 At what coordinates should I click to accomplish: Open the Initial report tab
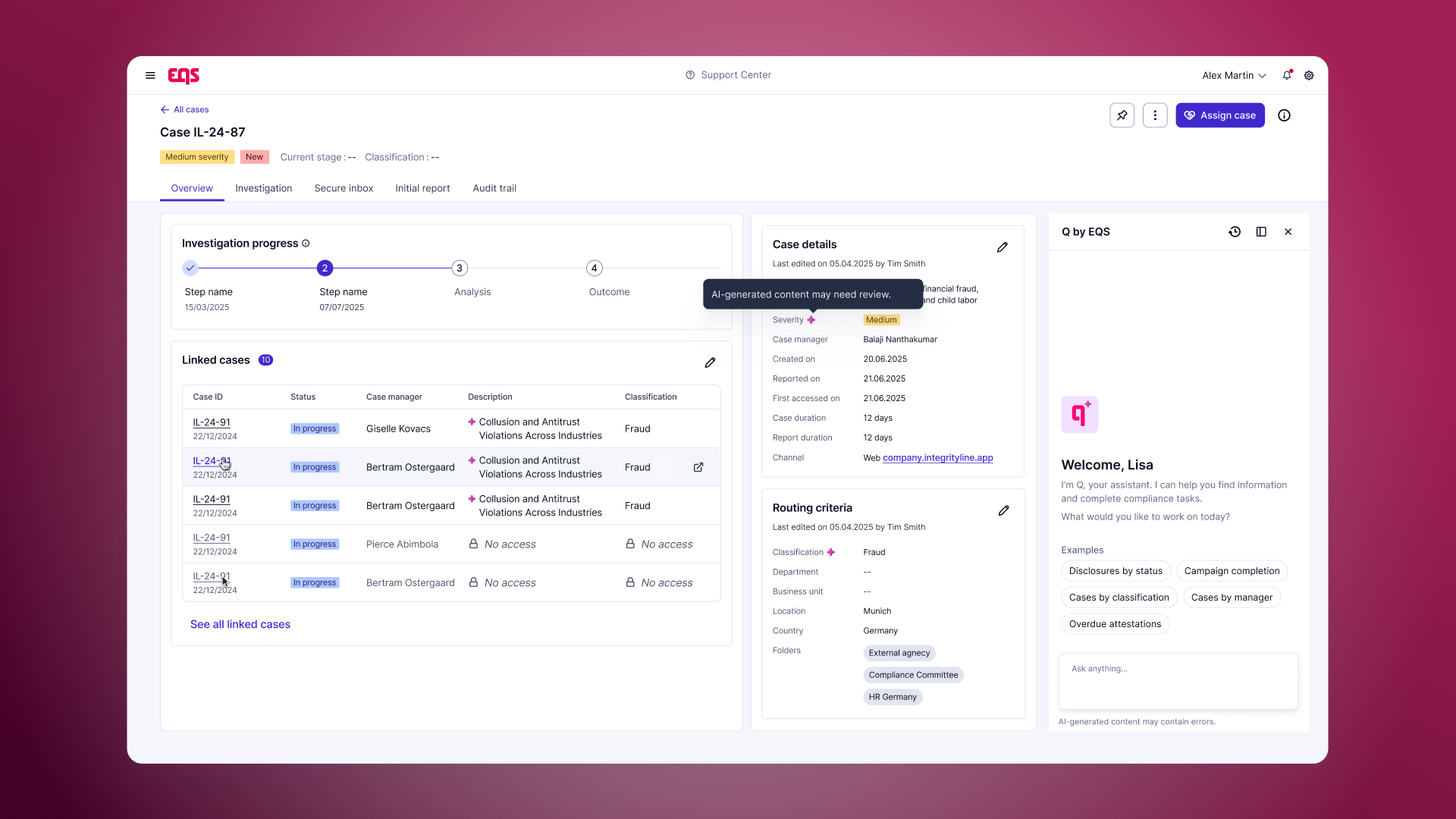(422, 188)
